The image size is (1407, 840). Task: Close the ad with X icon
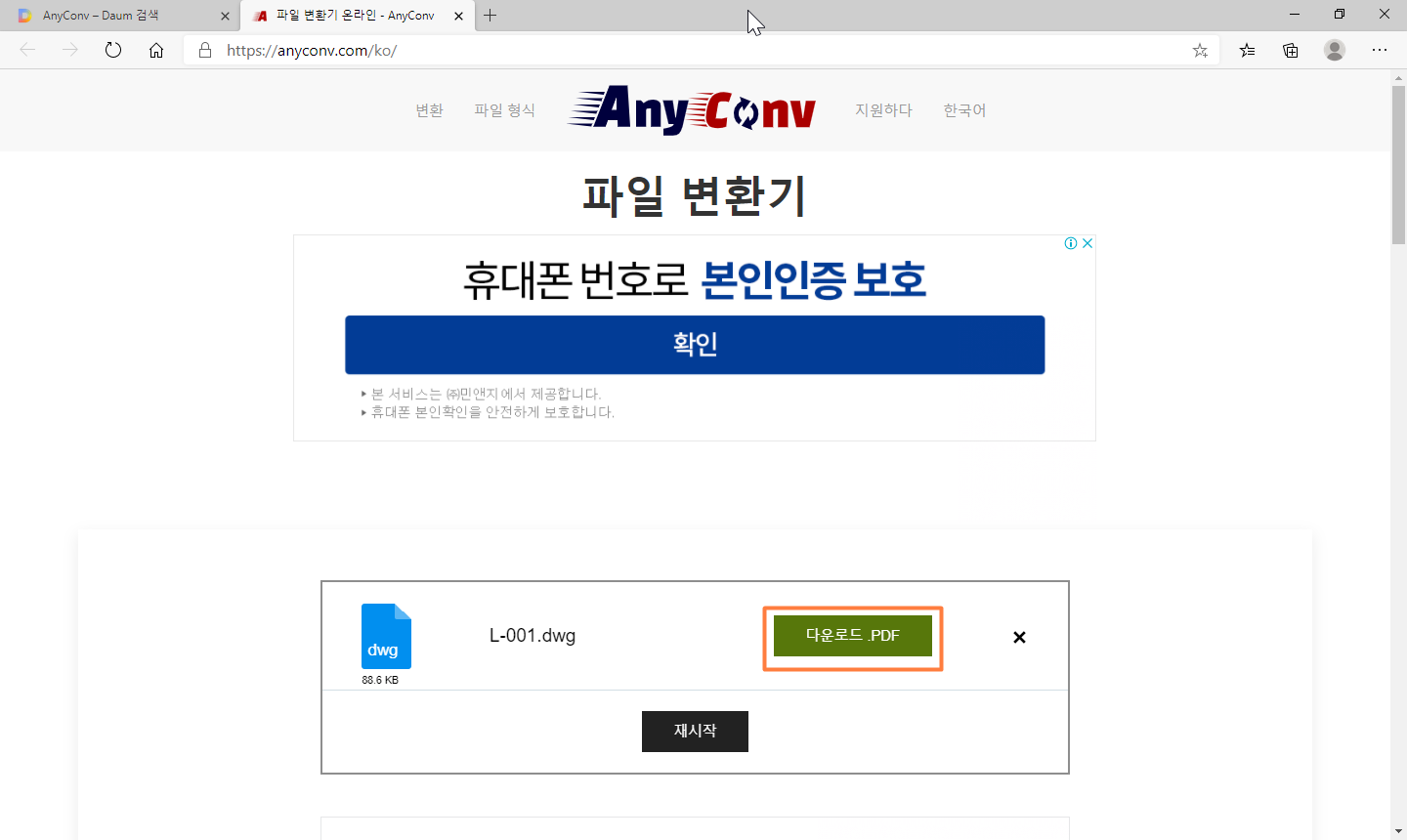pyautogui.click(x=1087, y=243)
